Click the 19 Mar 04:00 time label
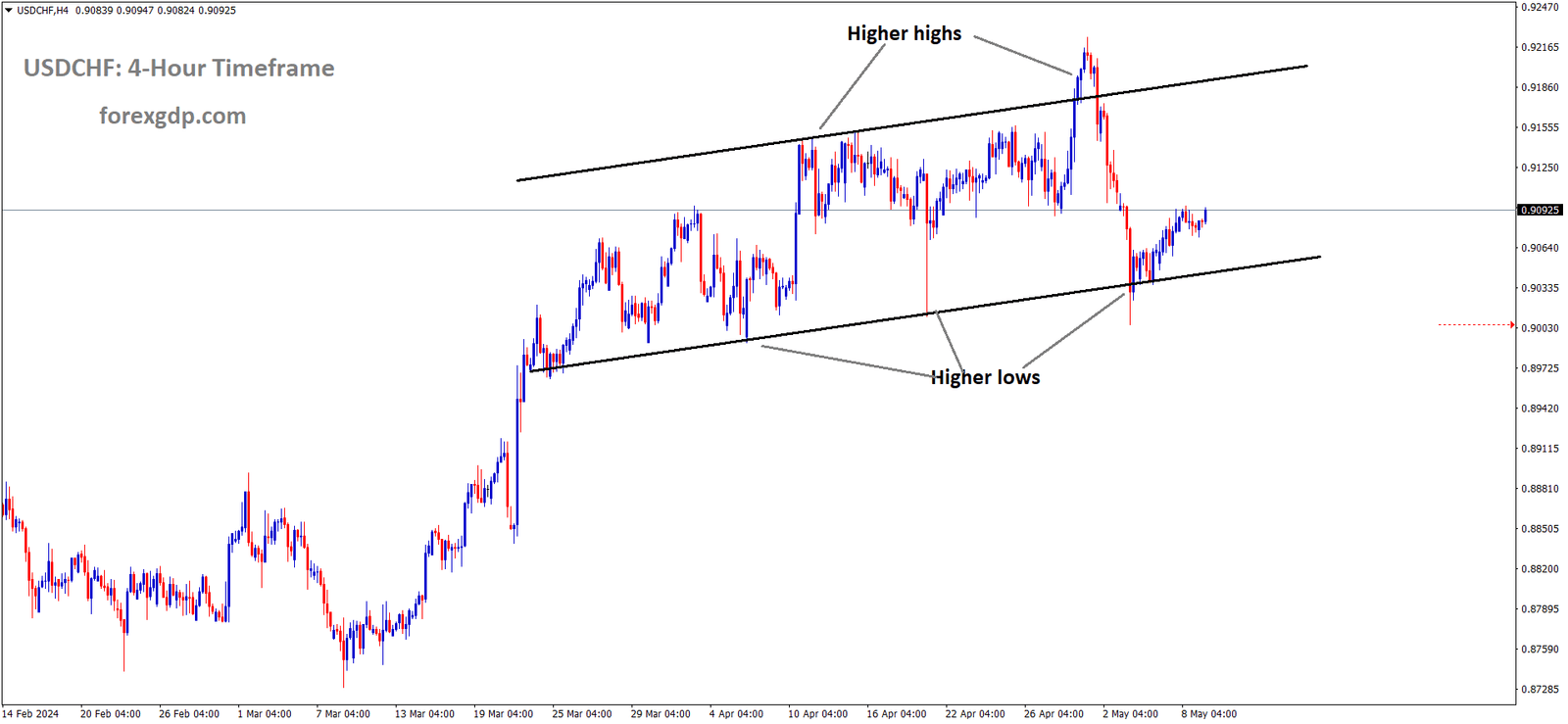This screenshot has height=724, width=1568. pyautogui.click(x=504, y=714)
